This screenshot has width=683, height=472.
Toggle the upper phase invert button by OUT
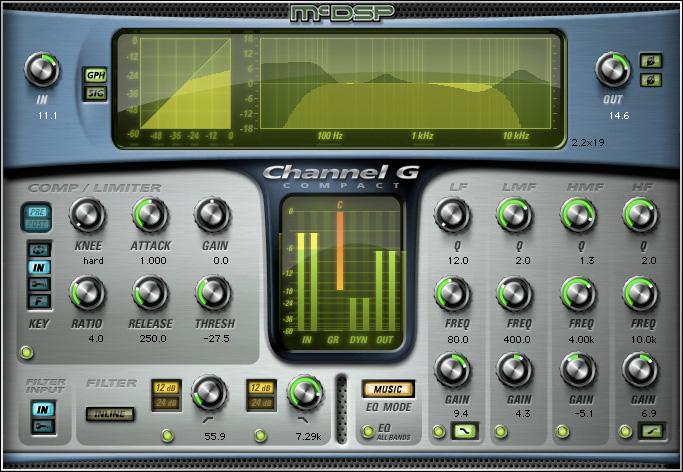coord(651,61)
